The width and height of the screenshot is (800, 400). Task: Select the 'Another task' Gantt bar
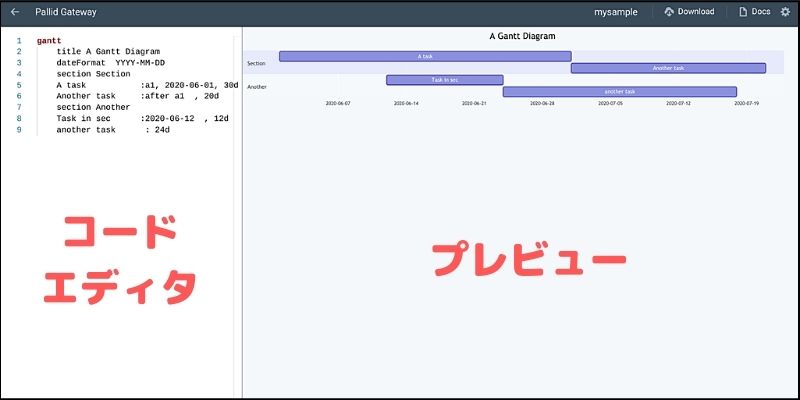click(x=668, y=68)
